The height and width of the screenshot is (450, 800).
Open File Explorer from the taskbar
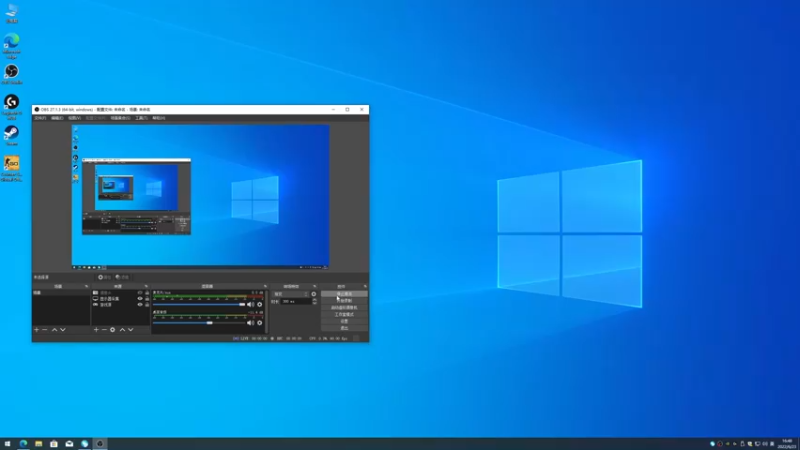38,444
